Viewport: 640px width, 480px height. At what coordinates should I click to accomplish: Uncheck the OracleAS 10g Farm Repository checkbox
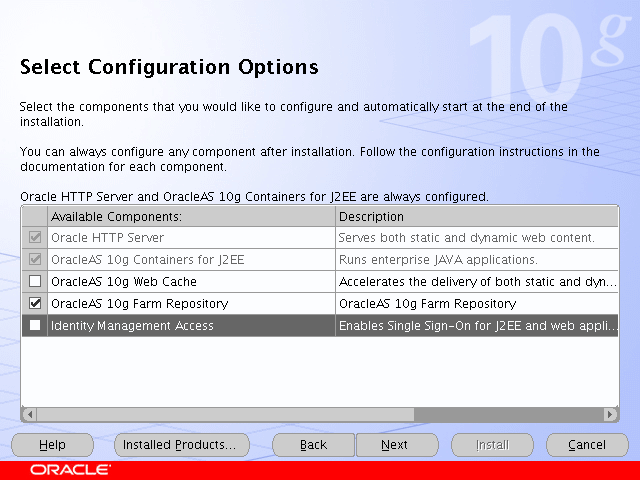pyautogui.click(x=35, y=303)
